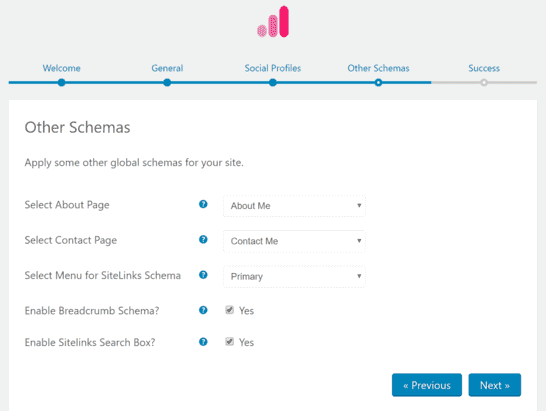
Task: Click help icon beside Select About Page
Action: 203,204
